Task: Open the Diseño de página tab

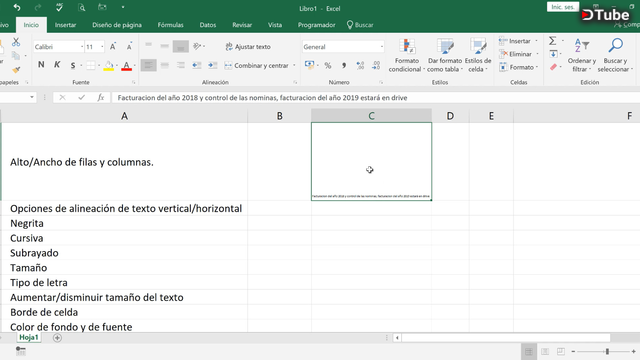Action: point(117,25)
